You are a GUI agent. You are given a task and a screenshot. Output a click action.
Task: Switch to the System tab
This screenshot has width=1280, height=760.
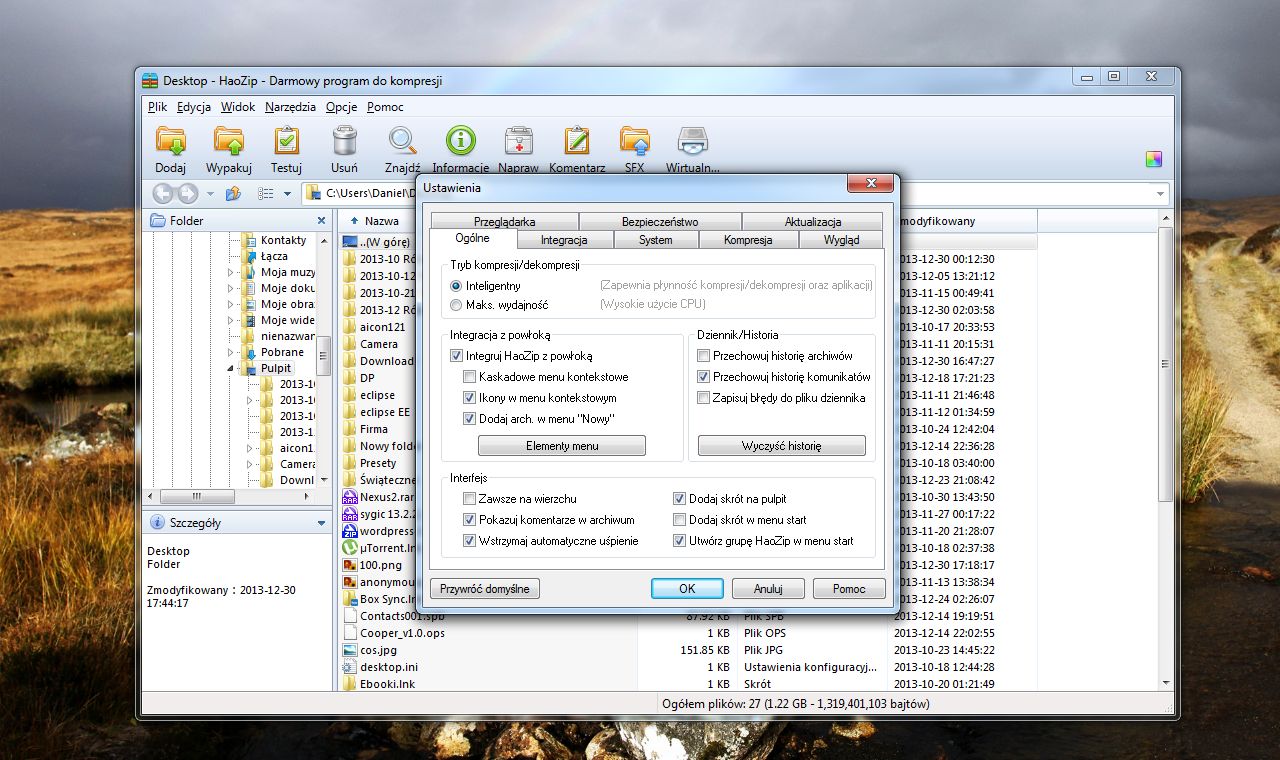point(656,240)
